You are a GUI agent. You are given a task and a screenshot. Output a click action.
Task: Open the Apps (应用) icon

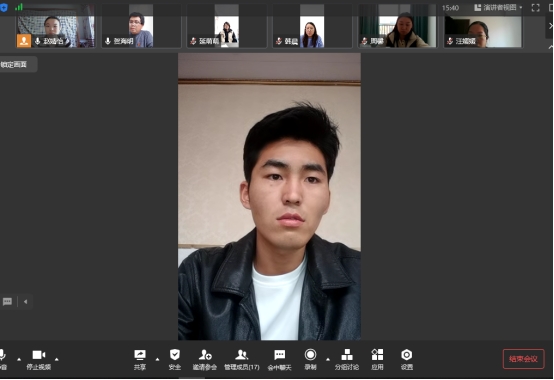pos(377,355)
